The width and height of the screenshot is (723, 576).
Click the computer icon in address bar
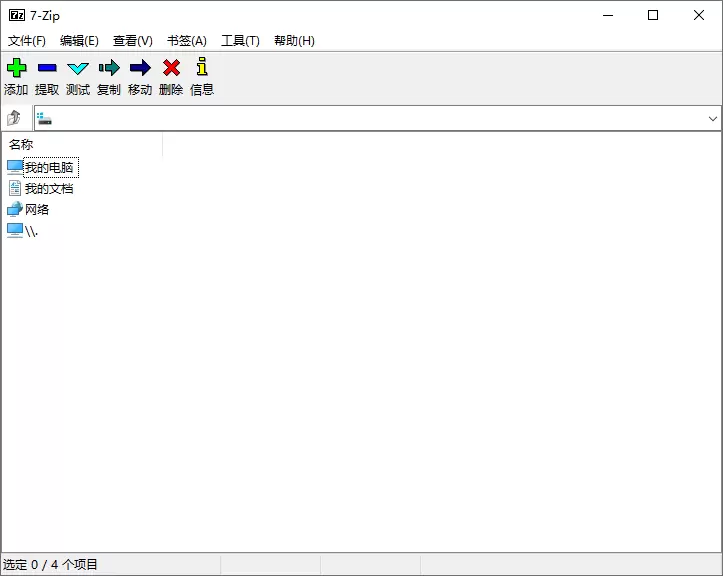coord(44,119)
